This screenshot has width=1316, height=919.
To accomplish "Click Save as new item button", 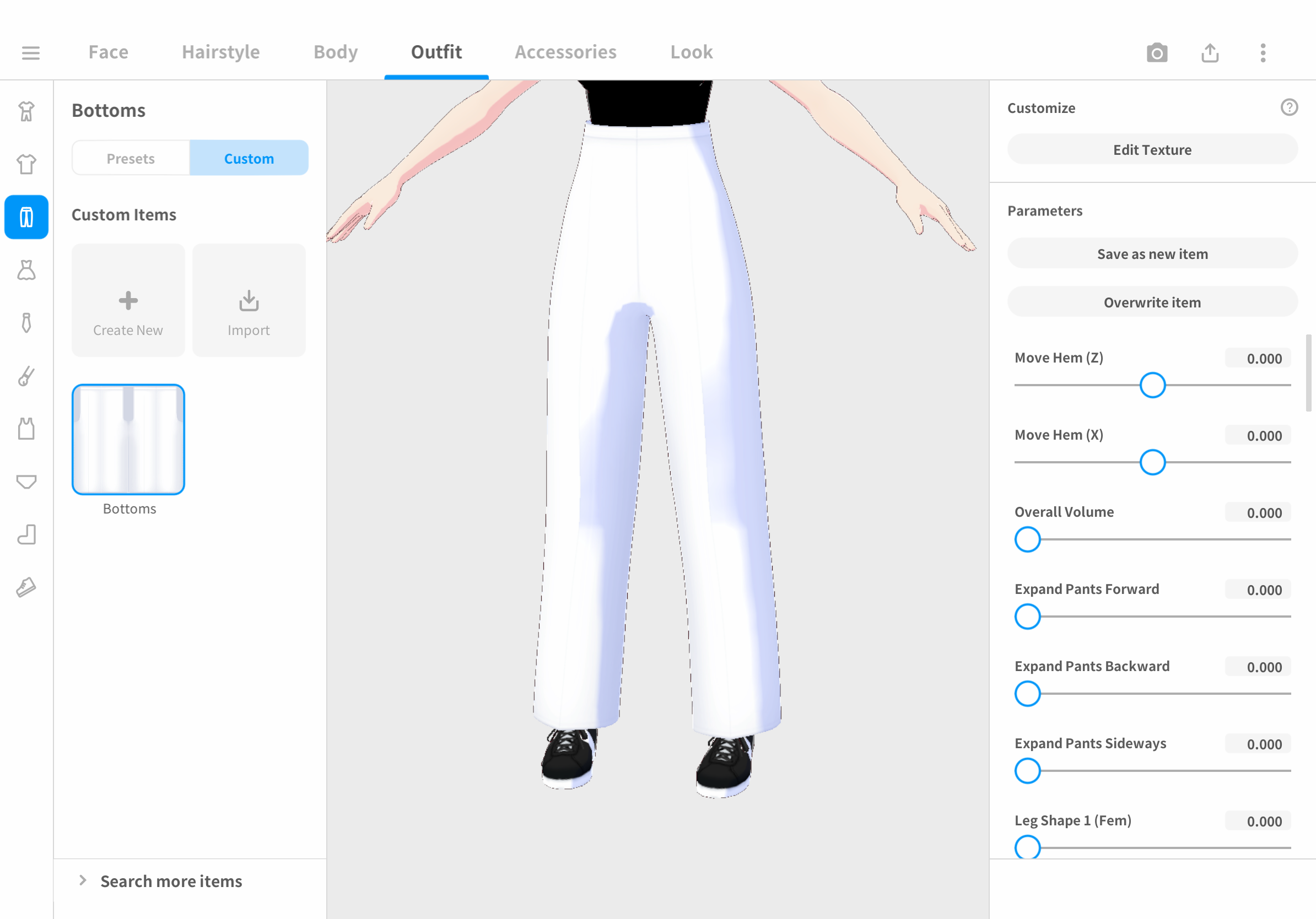I will tap(1152, 254).
